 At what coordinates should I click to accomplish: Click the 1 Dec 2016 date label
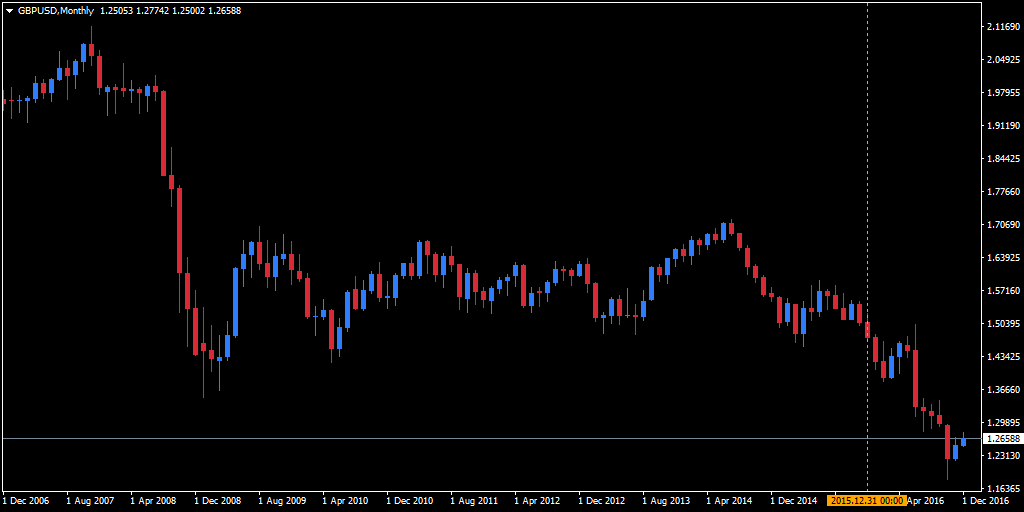[x=986, y=501]
